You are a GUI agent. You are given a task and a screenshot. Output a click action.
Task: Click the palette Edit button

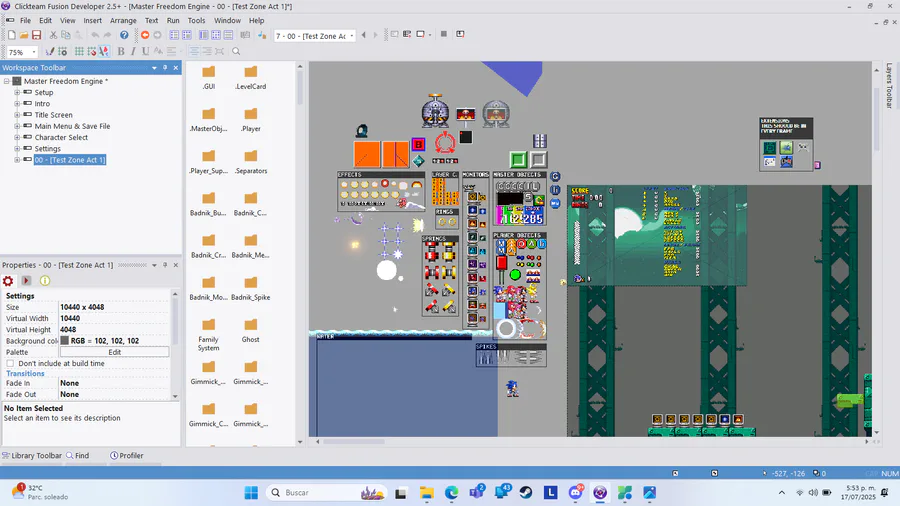click(115, 352)
